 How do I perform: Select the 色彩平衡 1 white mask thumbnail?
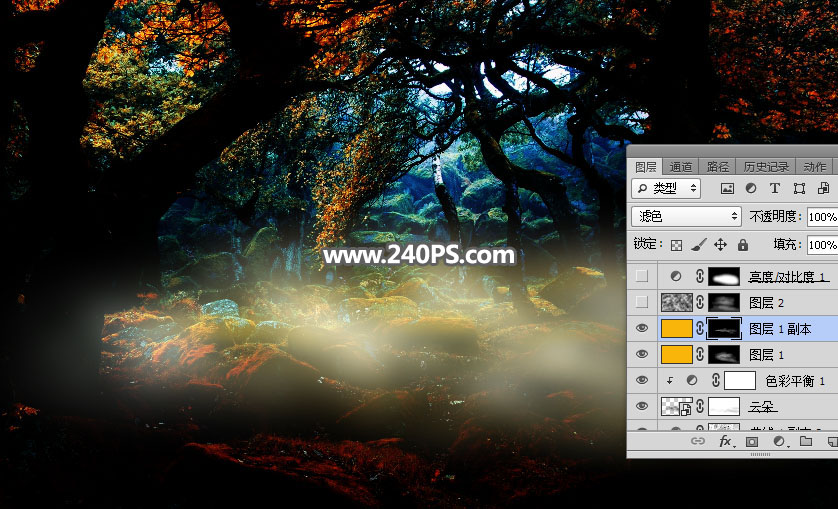click(740, 381)
